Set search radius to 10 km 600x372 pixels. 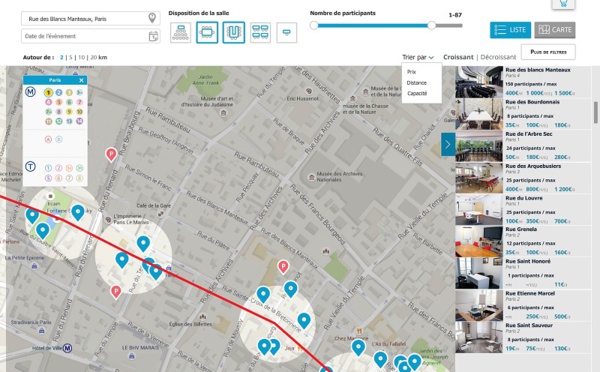click(x=82, y=57)
